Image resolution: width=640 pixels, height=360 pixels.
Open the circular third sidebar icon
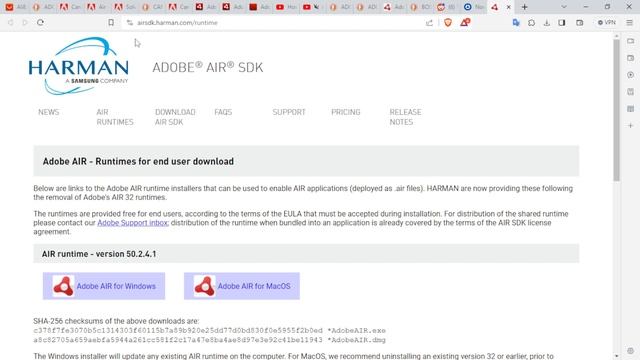pyautogui.click(x=631, y=75)
